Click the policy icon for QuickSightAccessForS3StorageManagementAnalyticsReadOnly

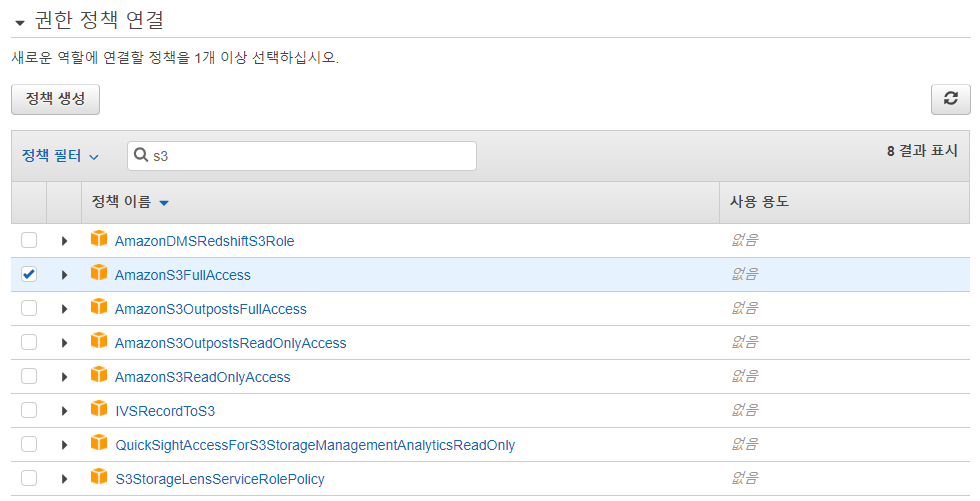tap(99, 443)
